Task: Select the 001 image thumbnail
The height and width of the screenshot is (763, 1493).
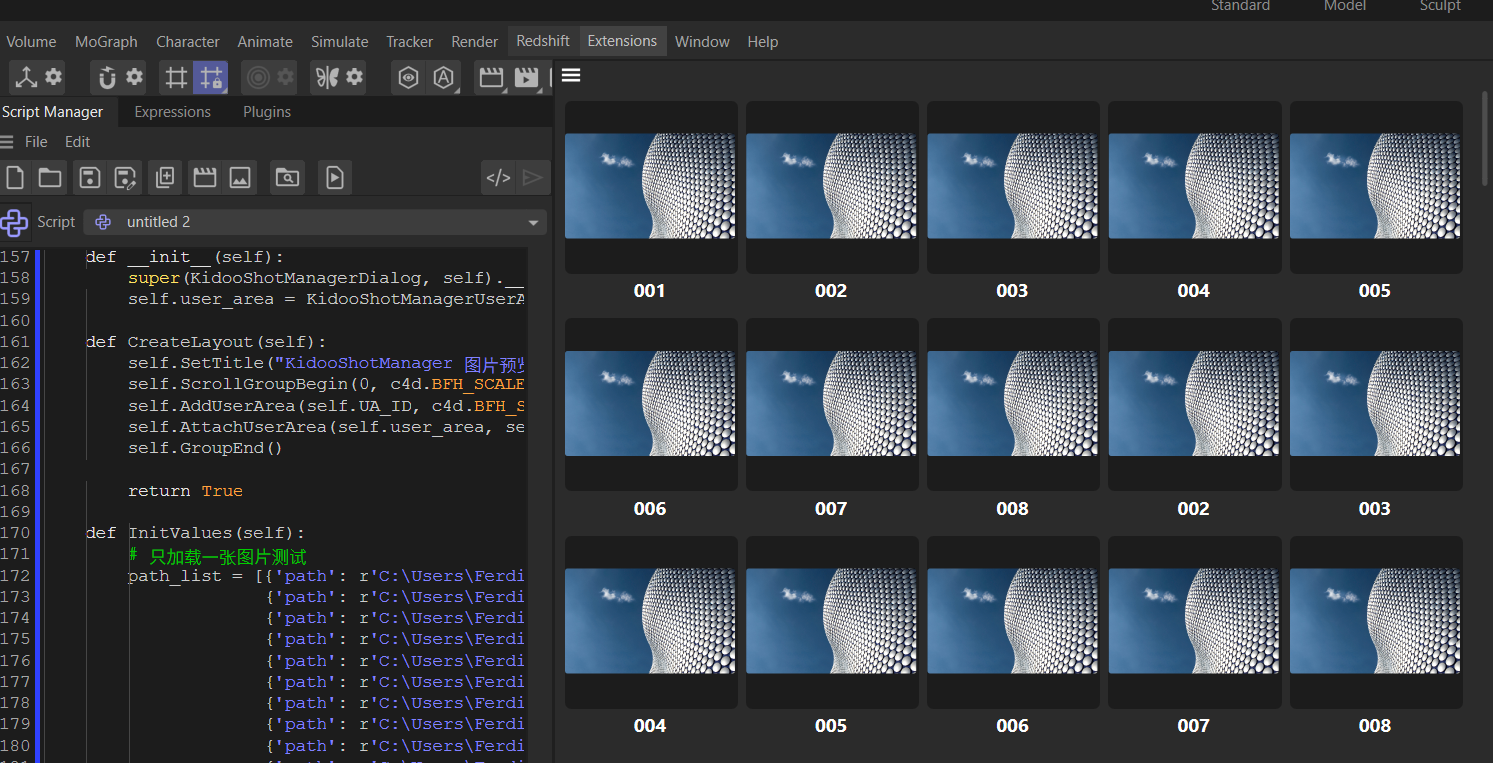Action: pos(650,186)
